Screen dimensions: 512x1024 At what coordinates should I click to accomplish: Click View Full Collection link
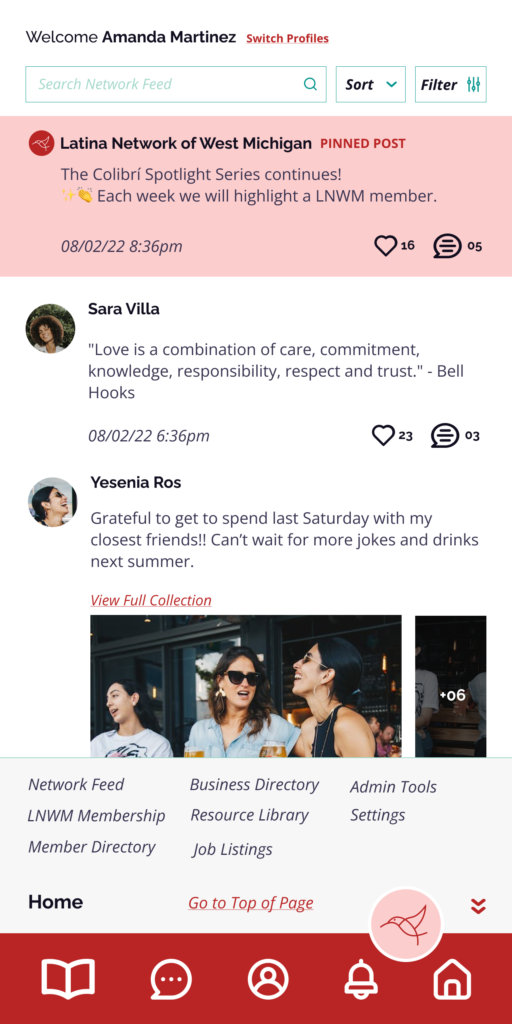(x=151, y=600)
